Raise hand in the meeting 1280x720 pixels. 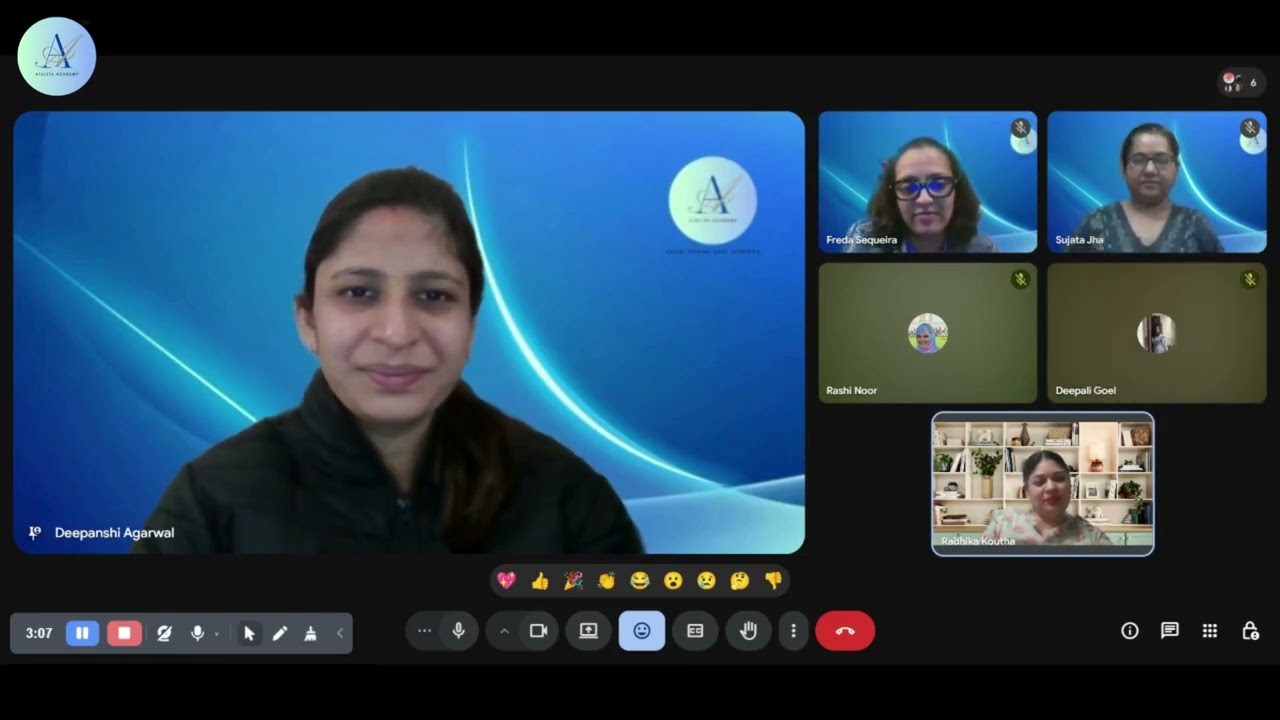pos(748,631)
